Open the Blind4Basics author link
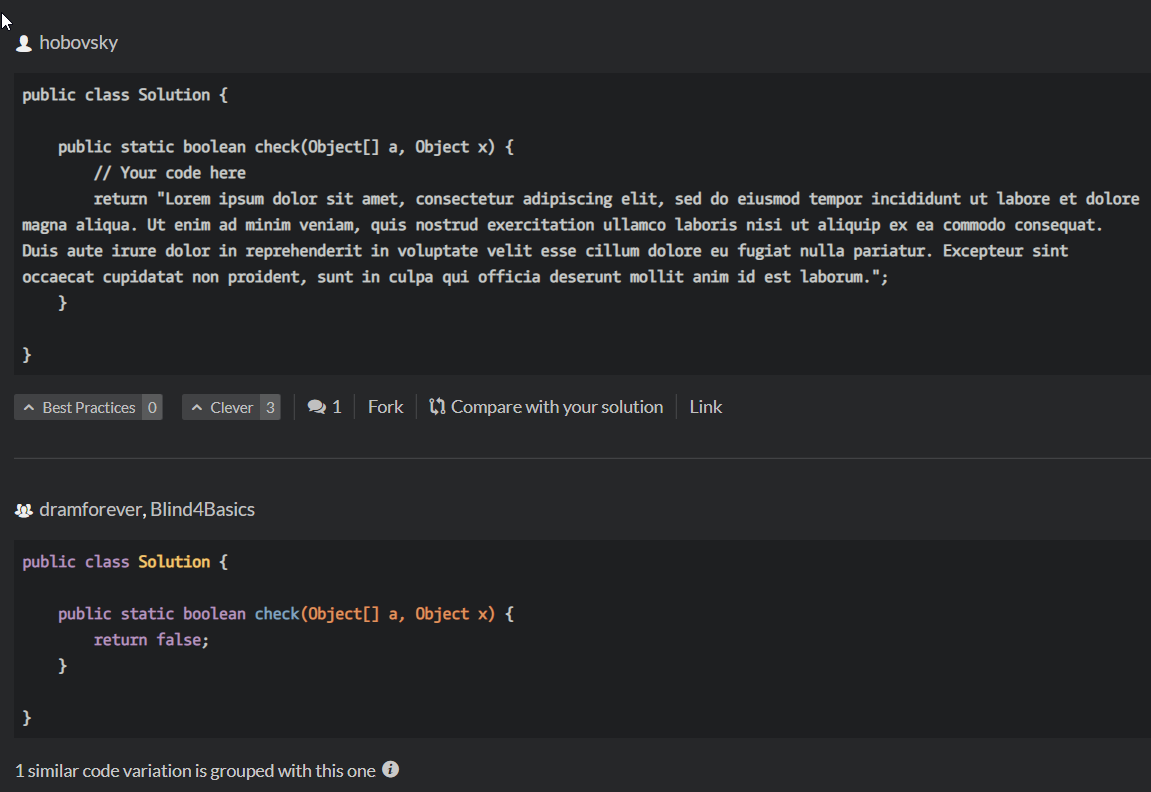The height and width of the screenshot is (792, 1151). coord(202,509)
